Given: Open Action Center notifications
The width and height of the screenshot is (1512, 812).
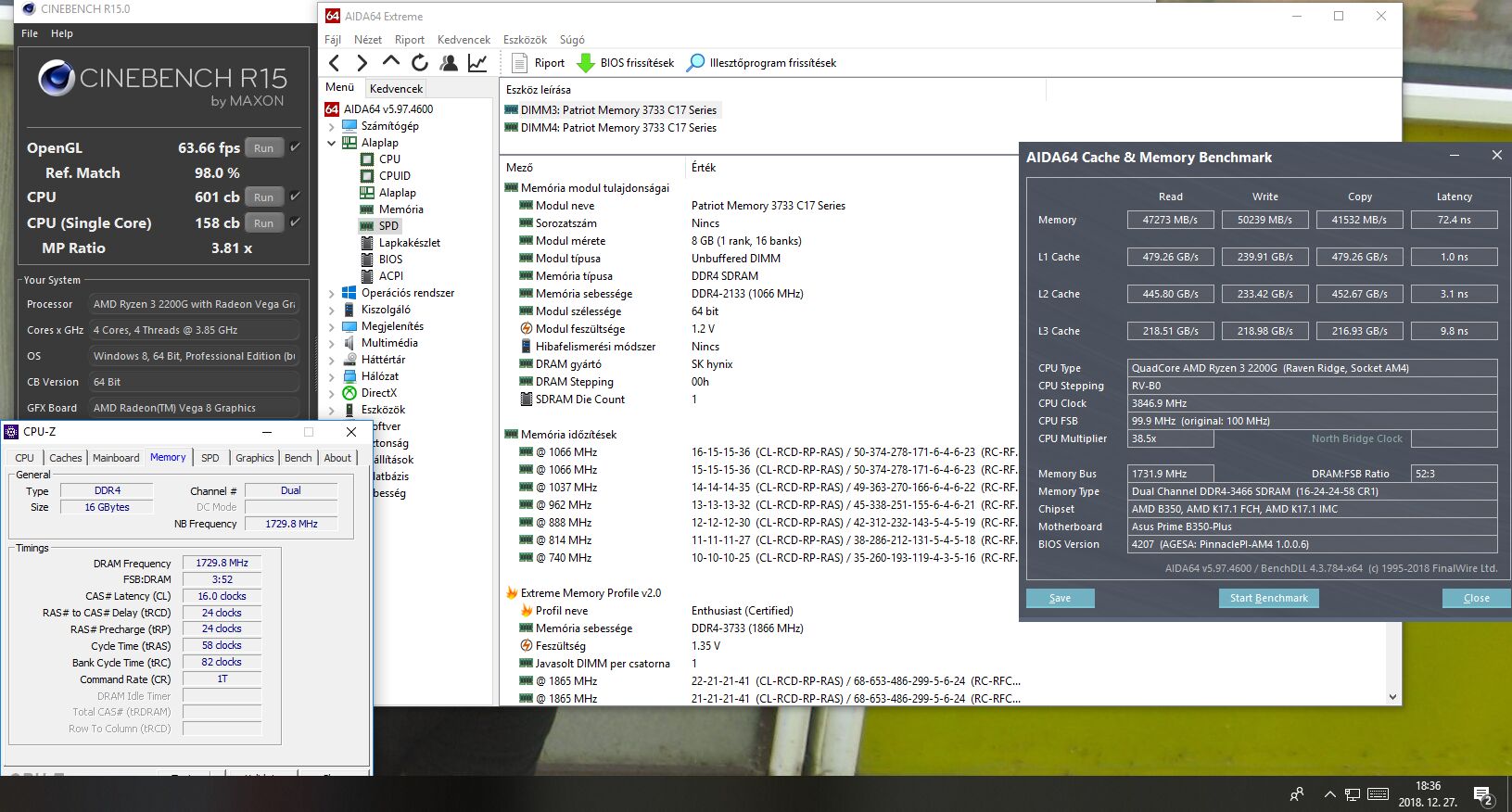Looking at the screenshot, I should coord(1482,795).
